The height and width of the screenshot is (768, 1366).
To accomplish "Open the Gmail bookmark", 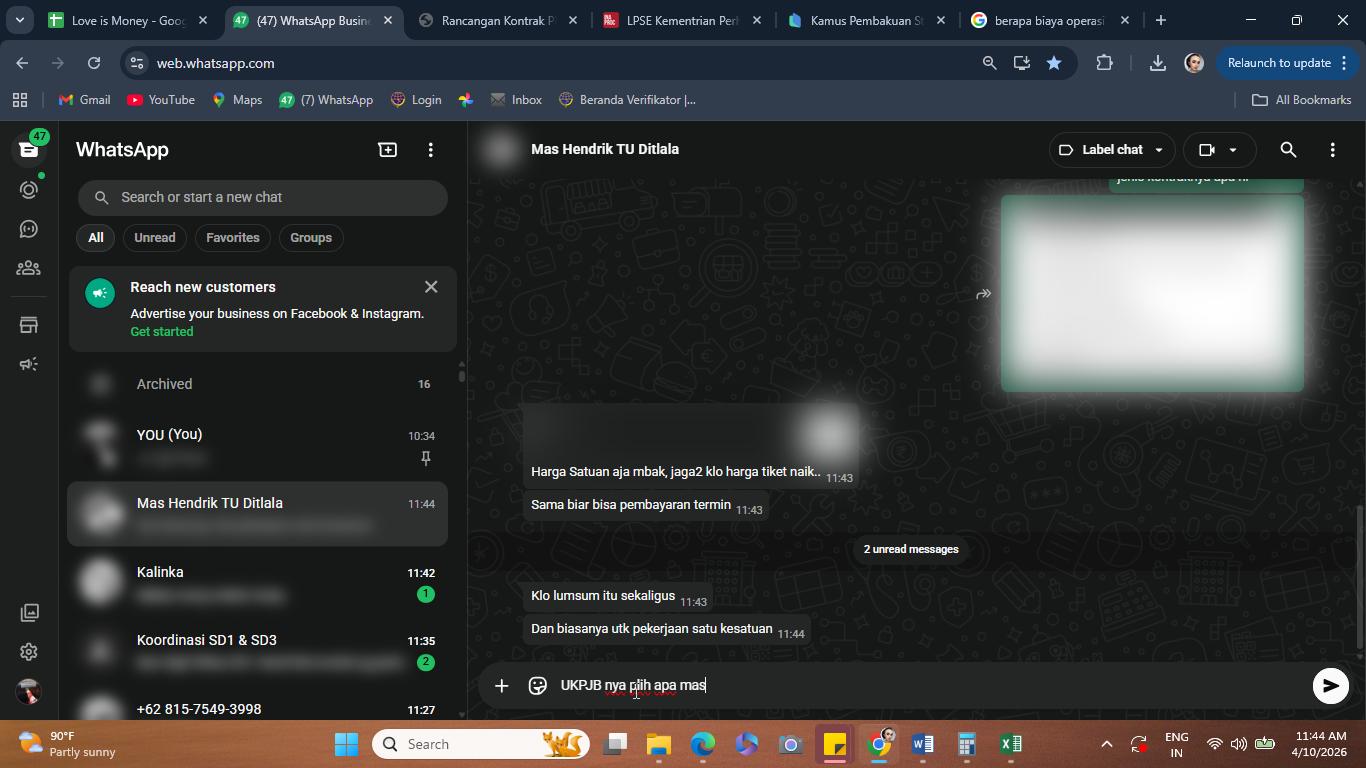I will [84, 100].
